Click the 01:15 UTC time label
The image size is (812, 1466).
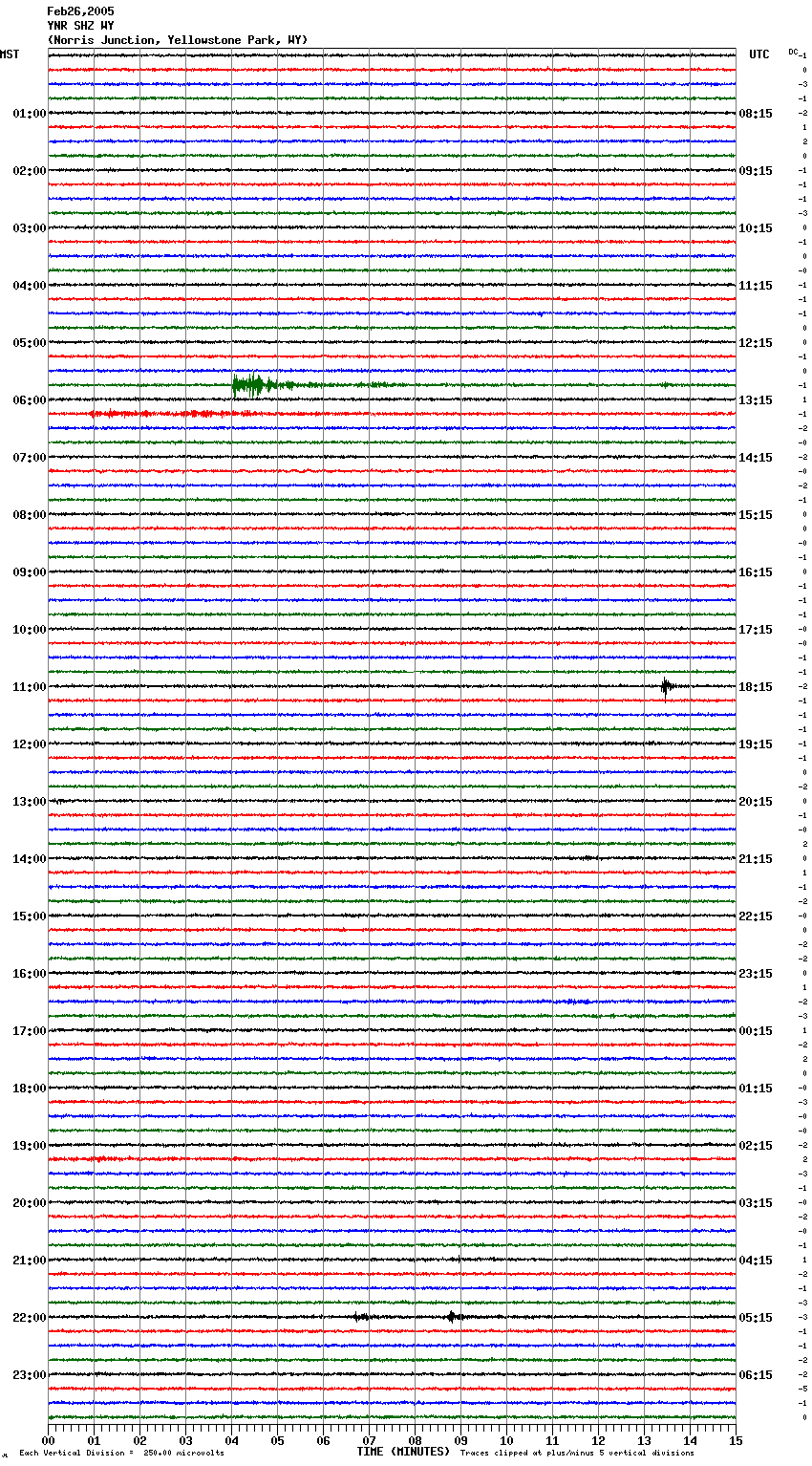(x=756, y=1089)
